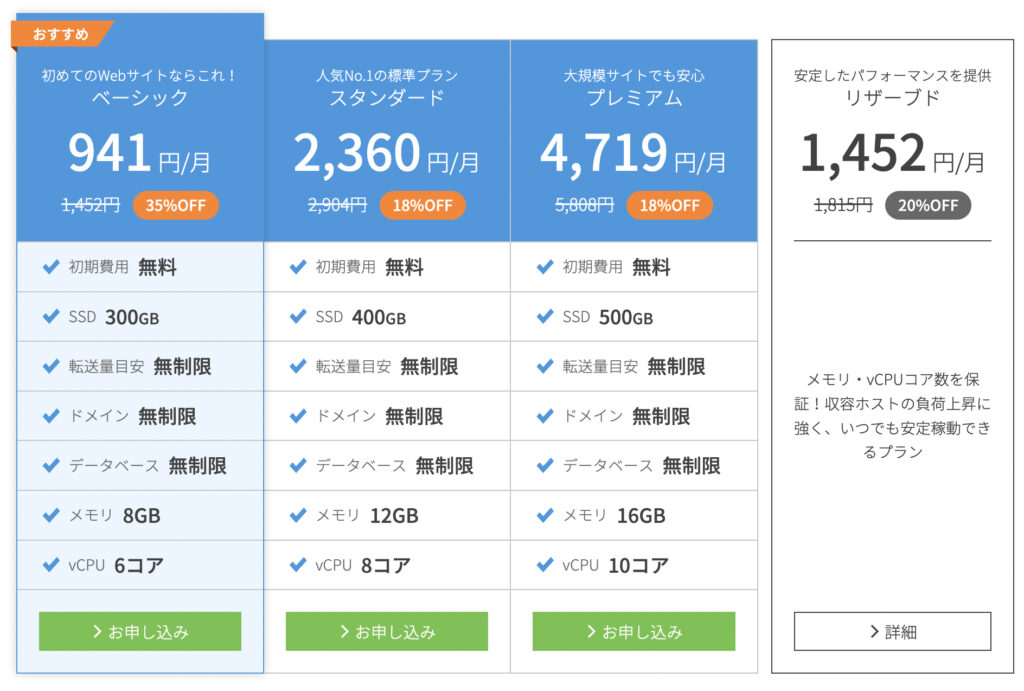Click checkmark next to ベーシック 初期費用 無料
This screenshot has height=691, width=1024.
tap(51, 267)
